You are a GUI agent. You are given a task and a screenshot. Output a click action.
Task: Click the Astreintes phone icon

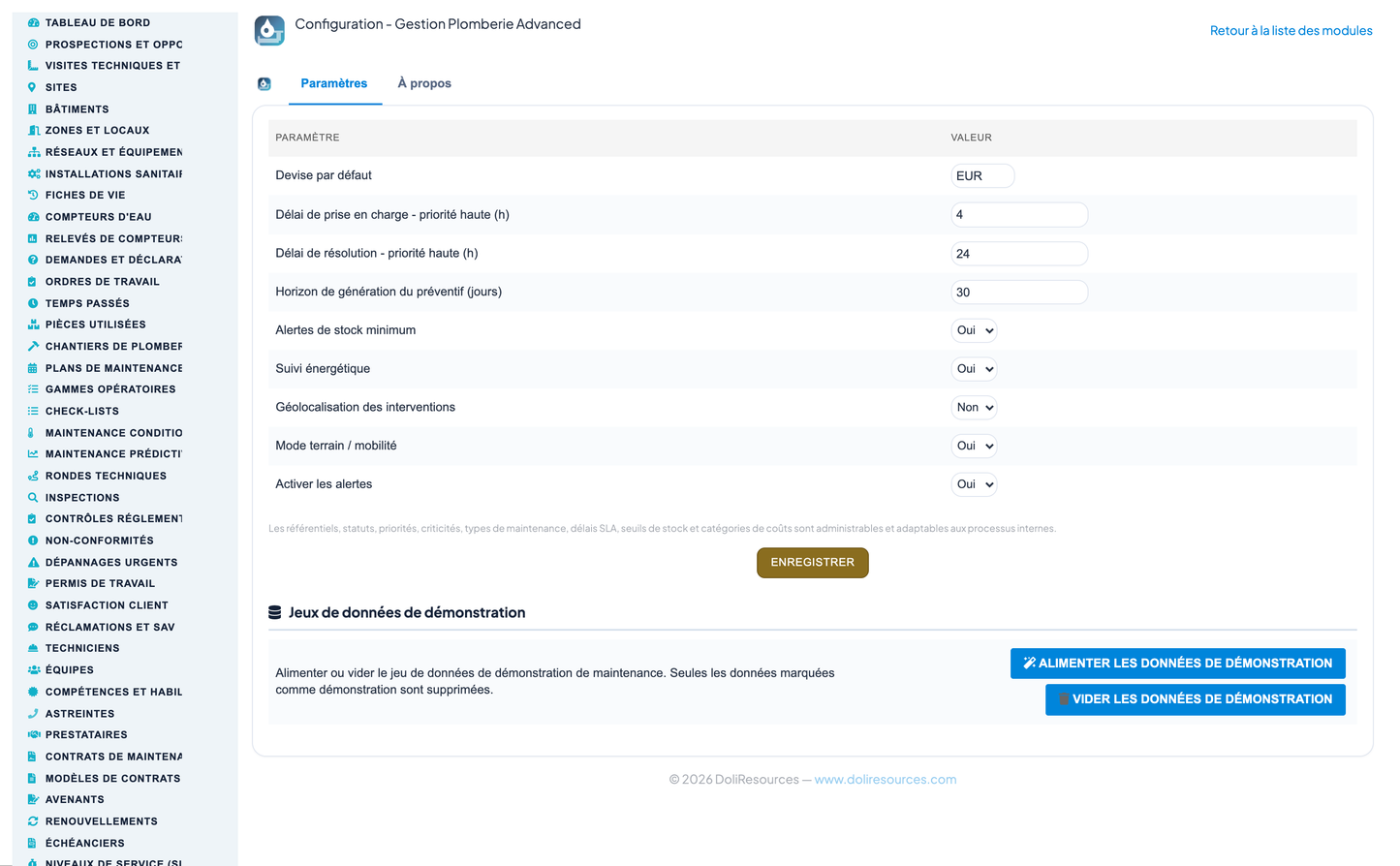33,713
